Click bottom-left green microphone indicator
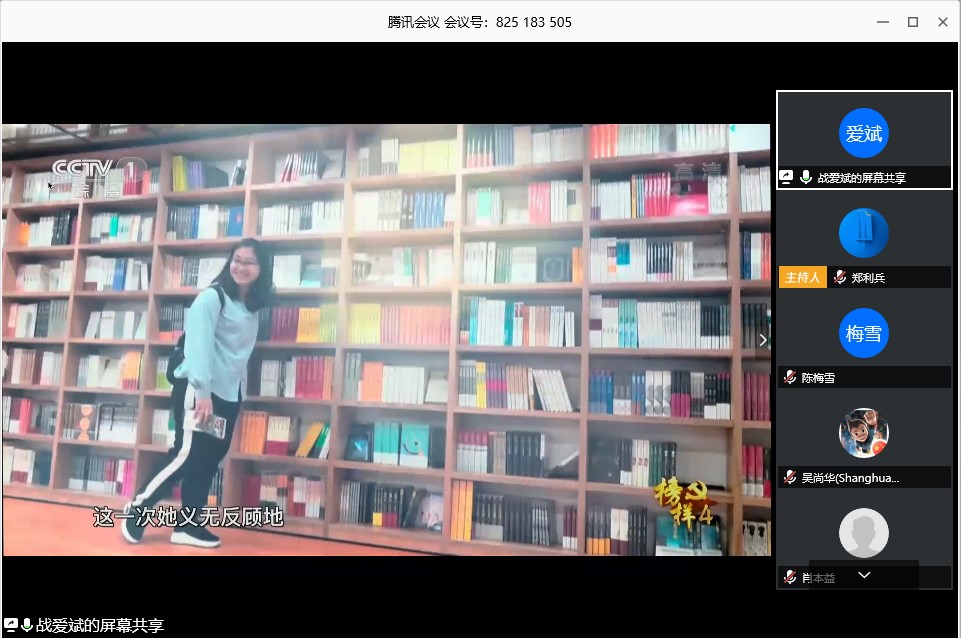The width and height of the screenshot is (961, 638). click(x=26, y=625)
